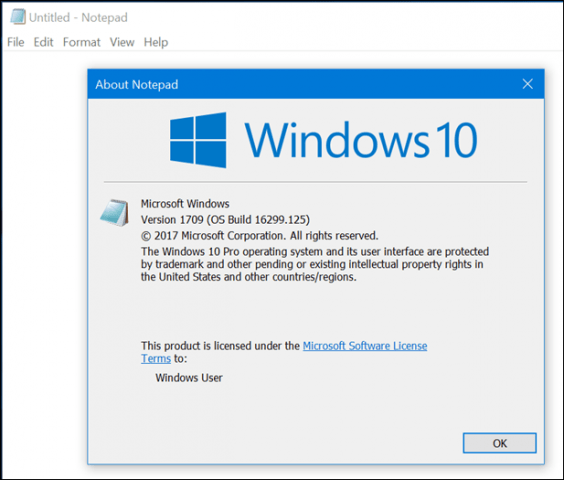This screenshot has height=480, width=564.
Task: Click the underlined word Terms
Action: [156, 359]
